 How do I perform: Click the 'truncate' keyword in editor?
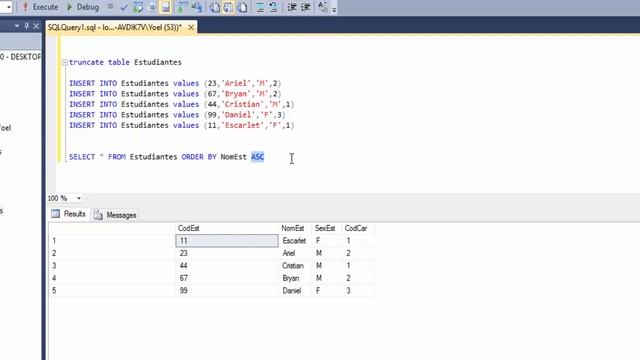(86, 62)
